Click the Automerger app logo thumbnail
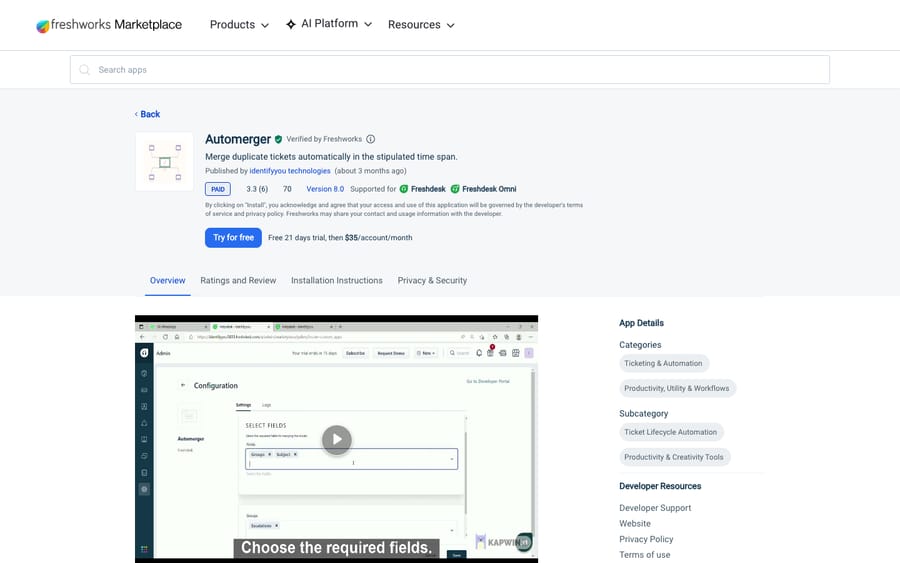Image resolution: width=900 pixels, height=563 pixels. (x=164, y=162)
